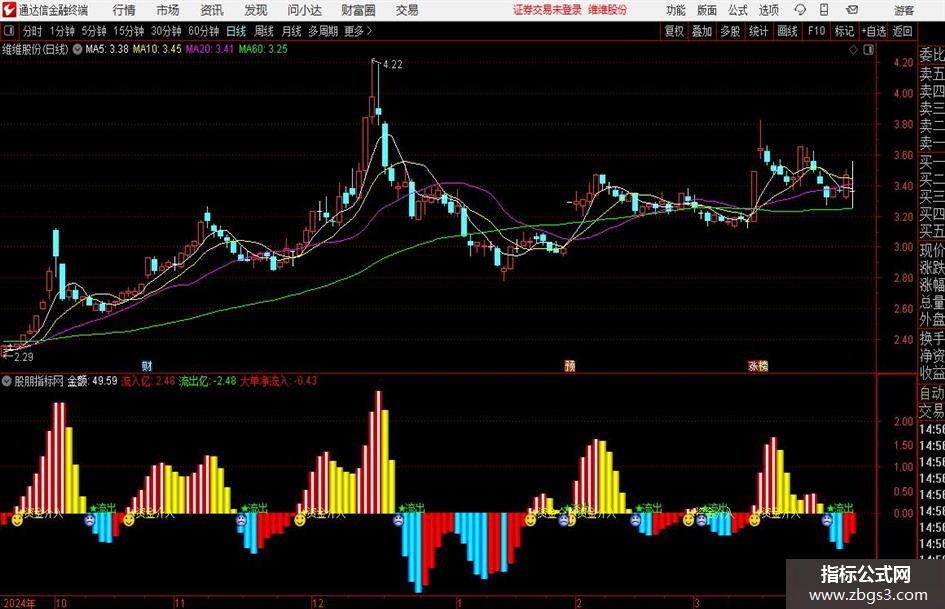The width and height of the screenshot is (945, 609).
Task: Open the 公式 menu
Action: coord(738,10)
